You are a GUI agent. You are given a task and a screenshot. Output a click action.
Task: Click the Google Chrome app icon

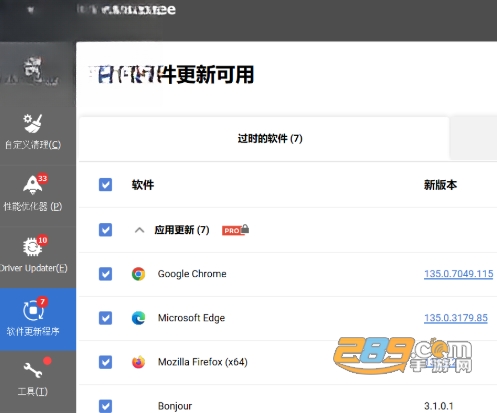tap(138, 274)
